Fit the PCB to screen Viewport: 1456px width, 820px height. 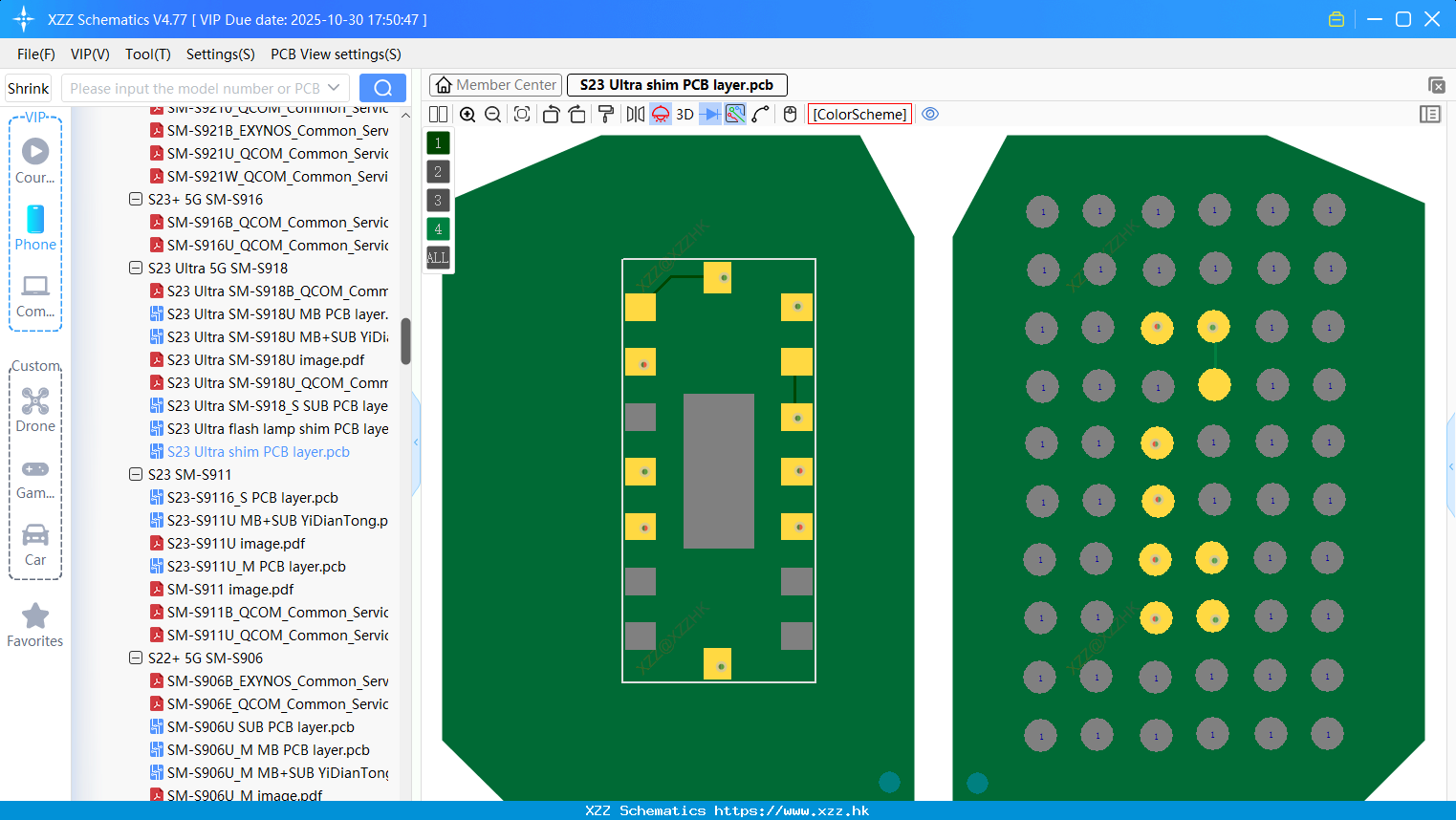(x=522, y=115)
